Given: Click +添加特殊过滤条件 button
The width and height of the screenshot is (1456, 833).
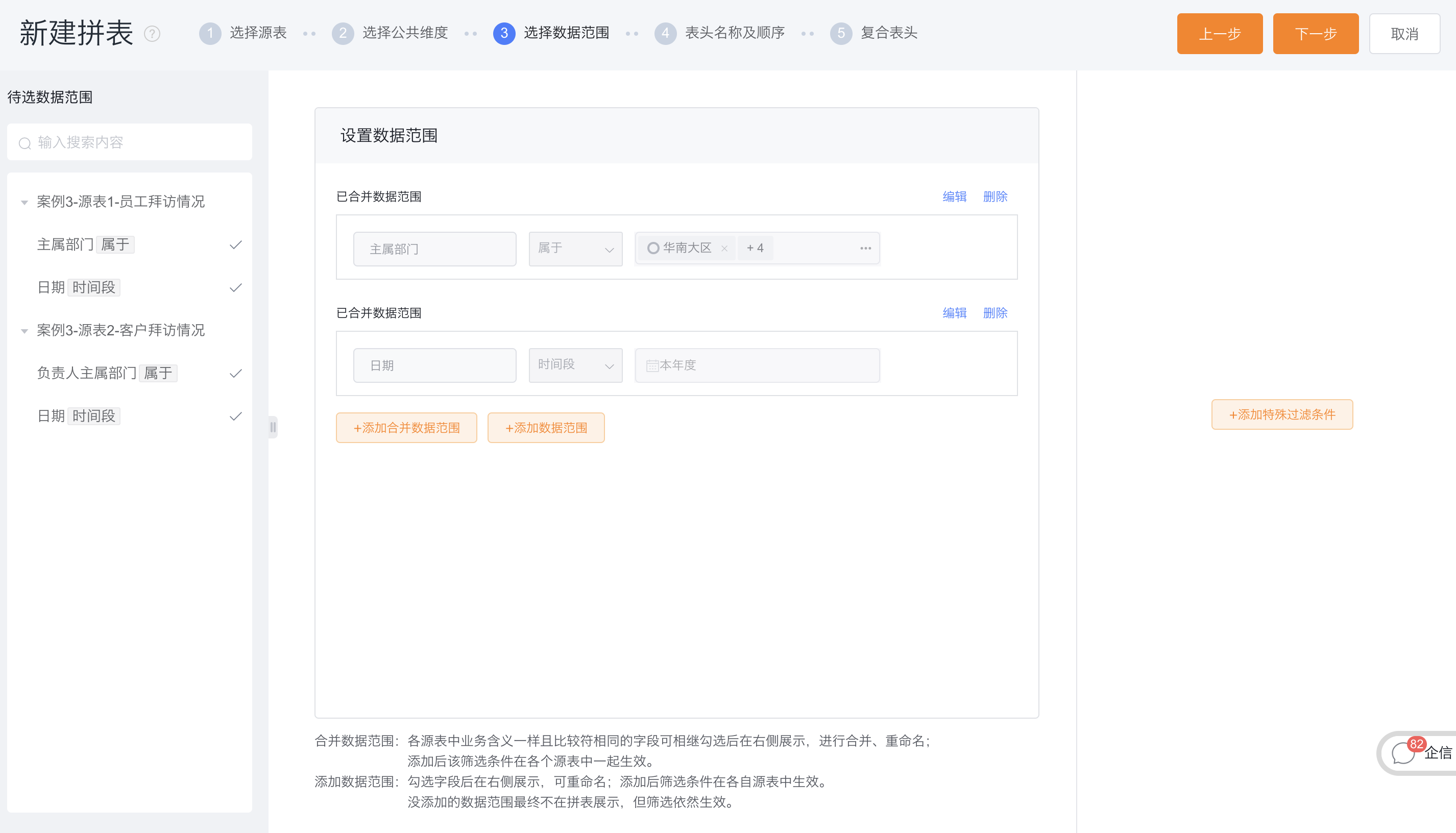Looking at the screenshot, I should click(1282, 414).
